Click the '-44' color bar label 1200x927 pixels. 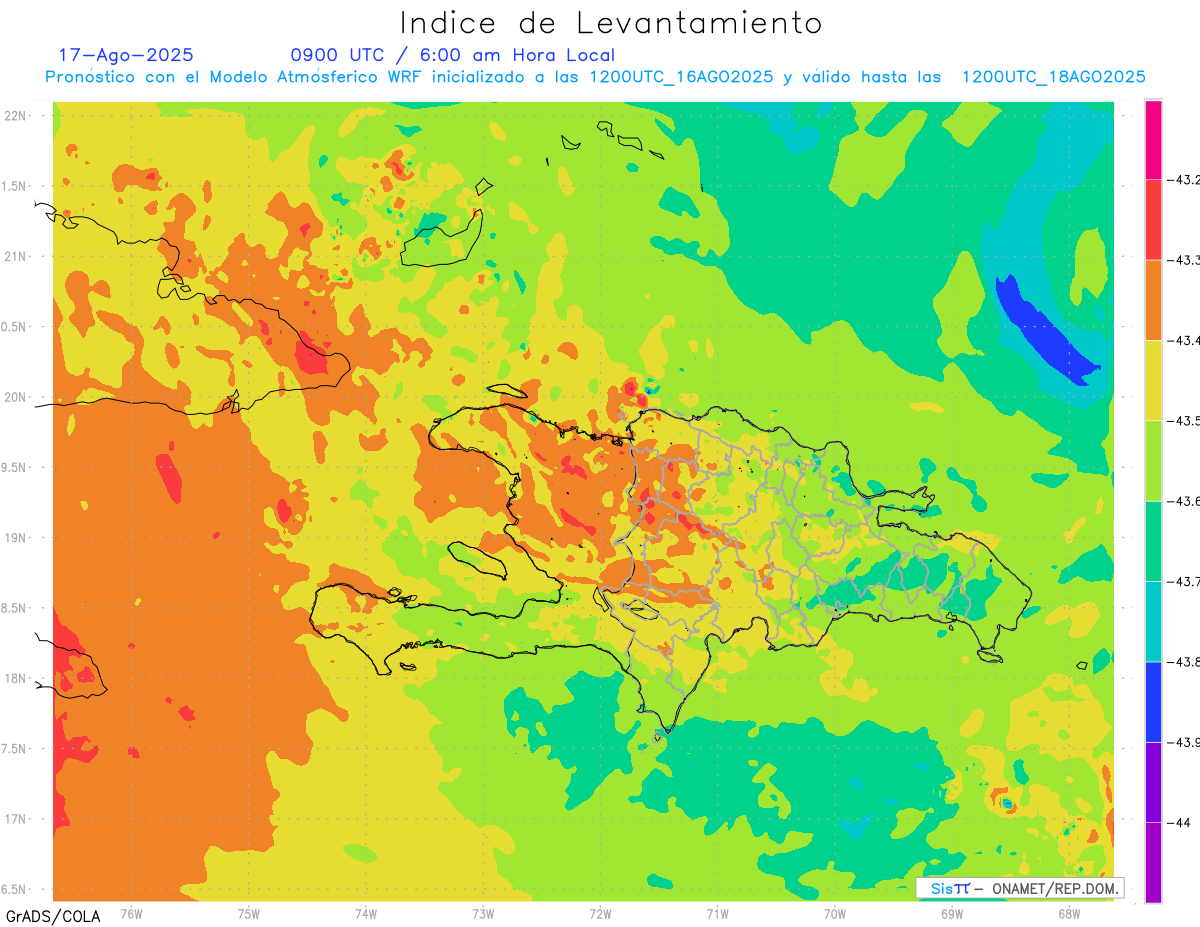[1180, 822]
